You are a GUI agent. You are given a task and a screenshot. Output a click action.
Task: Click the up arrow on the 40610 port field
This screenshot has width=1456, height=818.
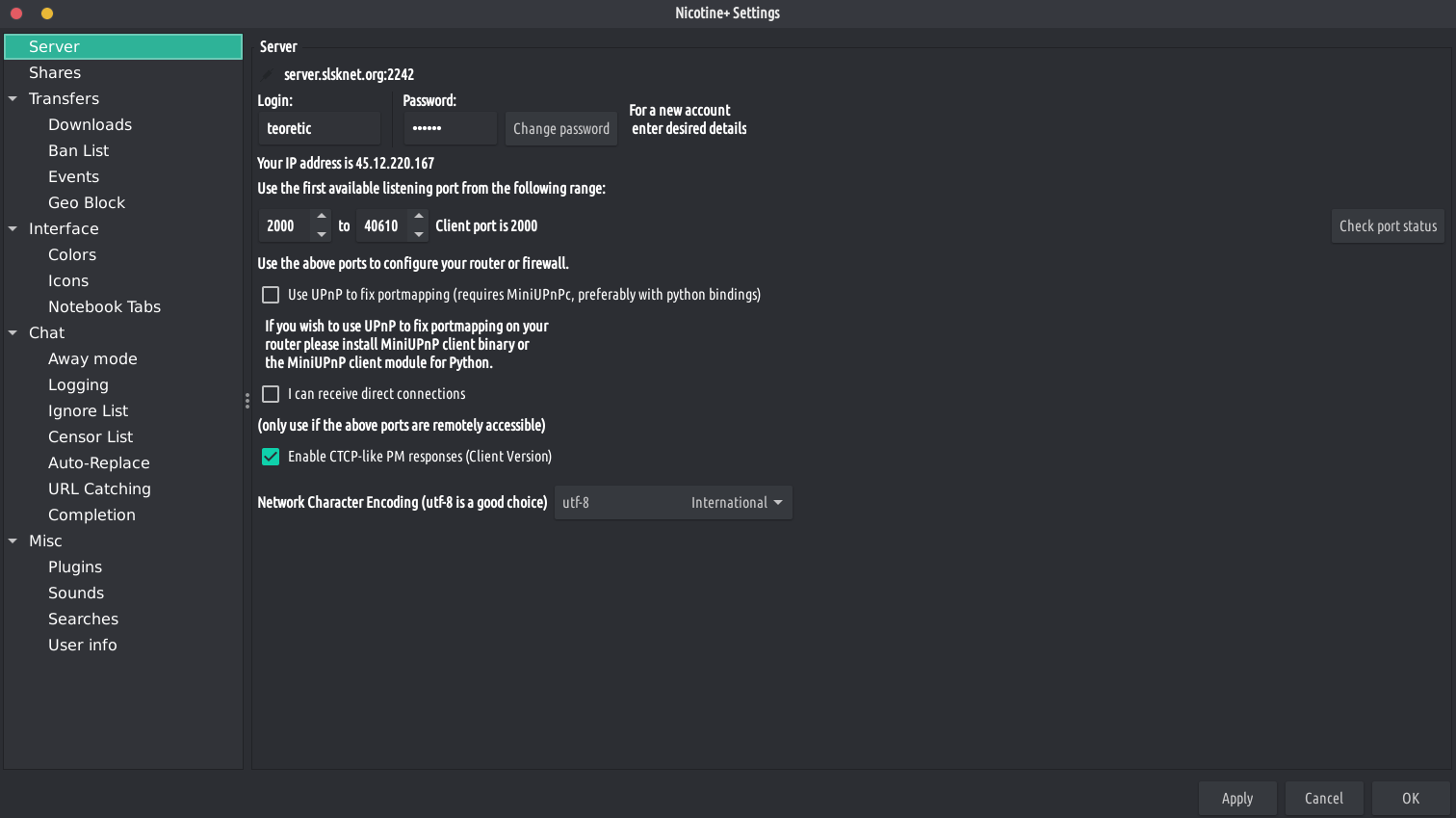click(x=418, y=217)
